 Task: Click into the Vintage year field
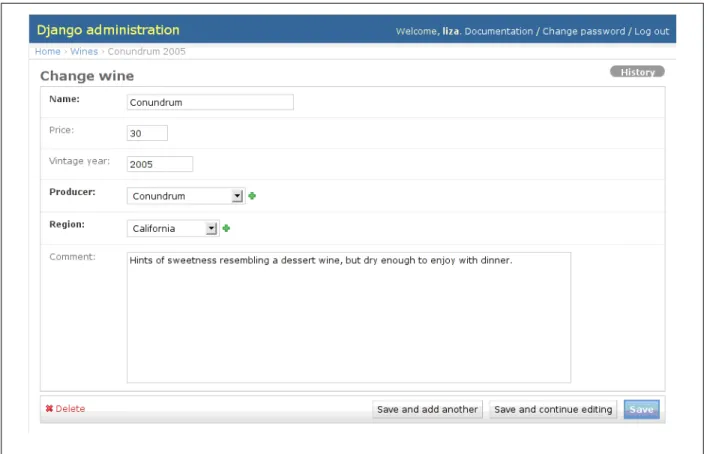tap(160, 164)
